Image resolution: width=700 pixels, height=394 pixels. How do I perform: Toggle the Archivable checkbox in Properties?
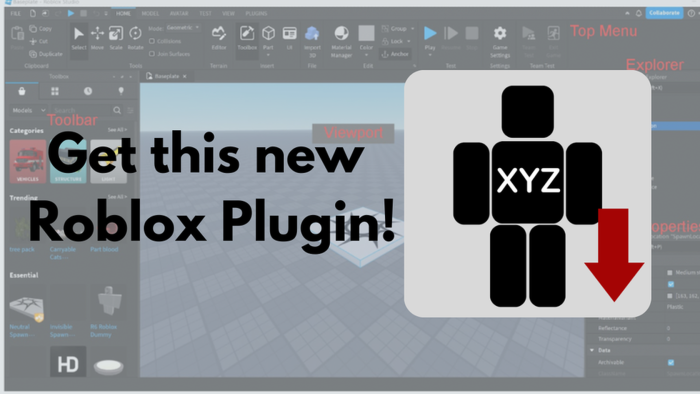click(671, 362)
